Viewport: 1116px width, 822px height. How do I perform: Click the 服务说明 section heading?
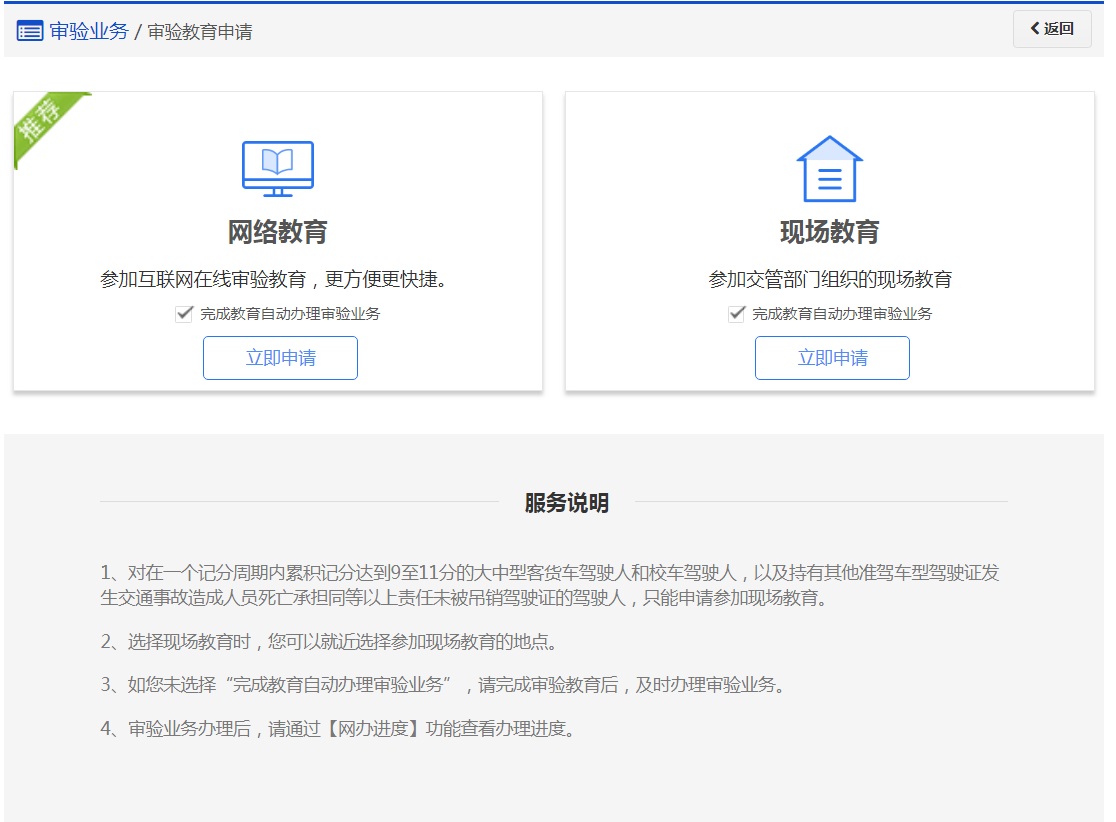(566, 503)
